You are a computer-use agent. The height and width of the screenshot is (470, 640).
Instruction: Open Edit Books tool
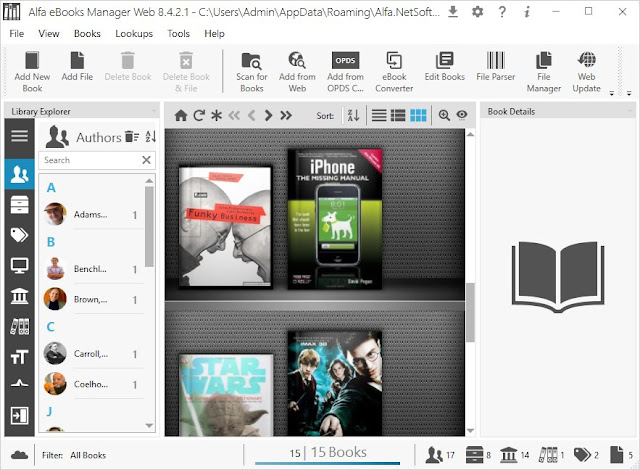pyautogui.click(x=444, y=66)
